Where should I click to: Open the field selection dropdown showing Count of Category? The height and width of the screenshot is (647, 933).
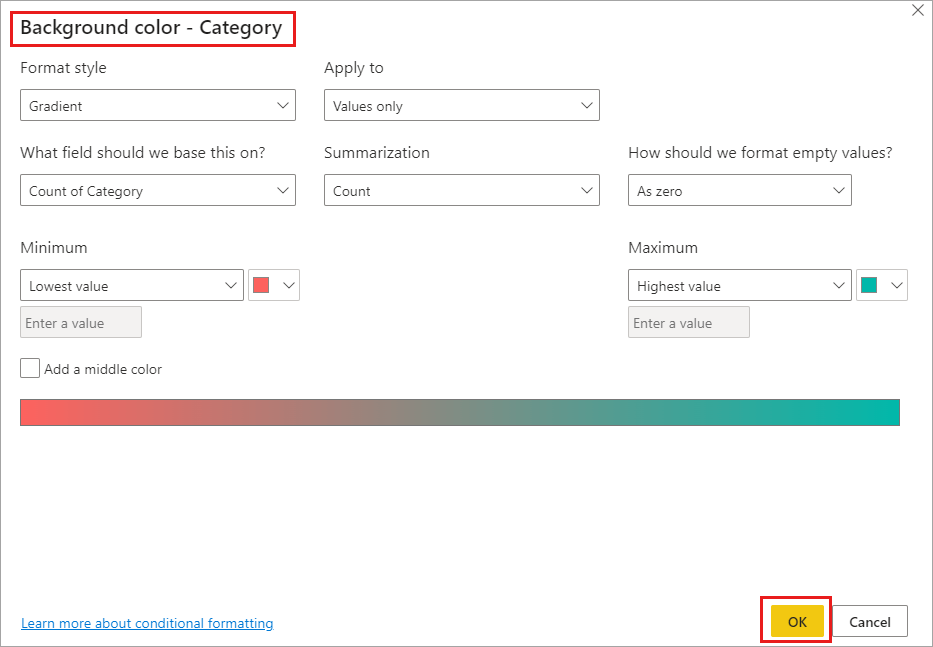pos(157,191)
